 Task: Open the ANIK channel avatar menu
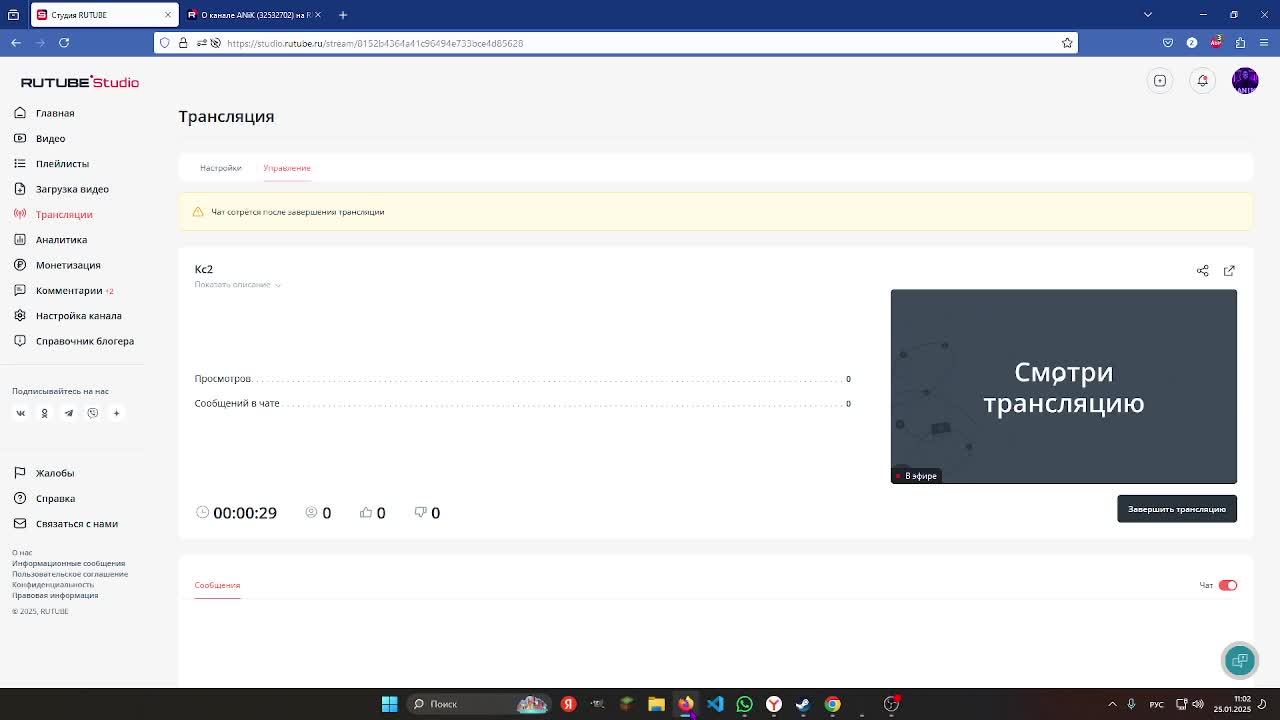point(1245,81)
